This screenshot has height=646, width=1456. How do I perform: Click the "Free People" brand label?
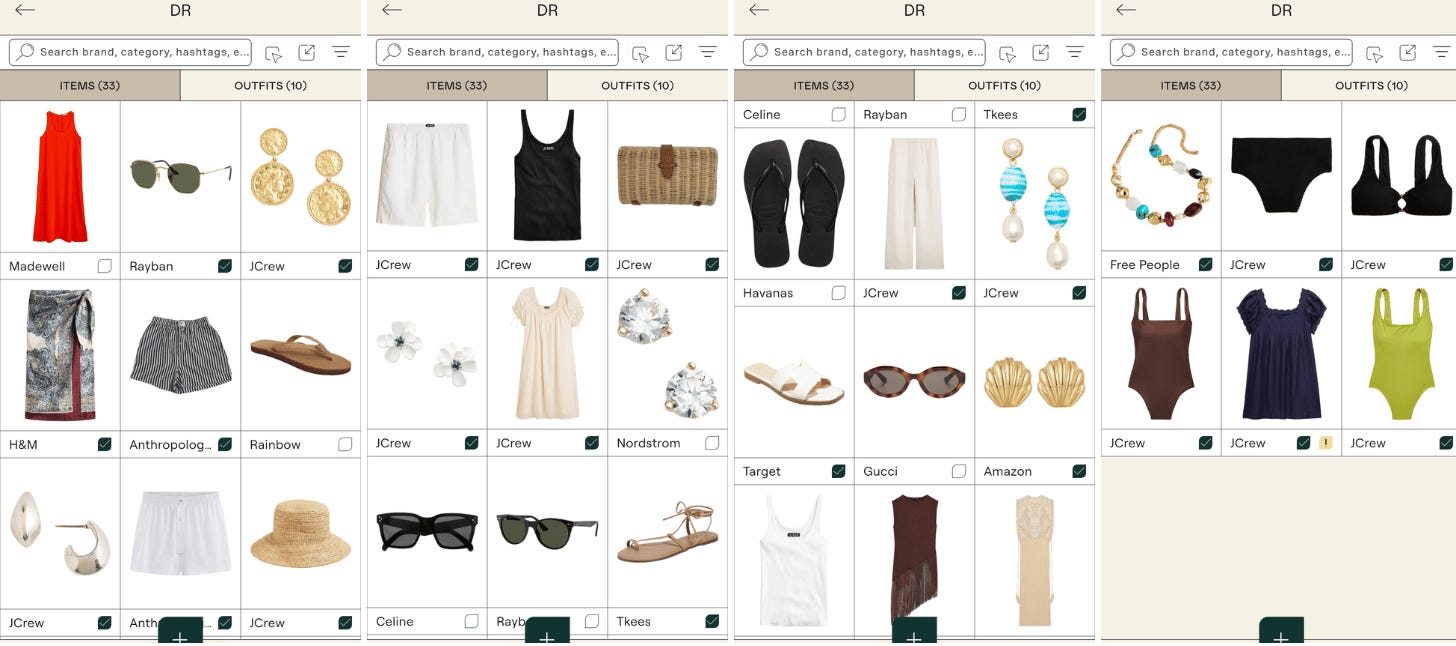[x=1145, y=265]
